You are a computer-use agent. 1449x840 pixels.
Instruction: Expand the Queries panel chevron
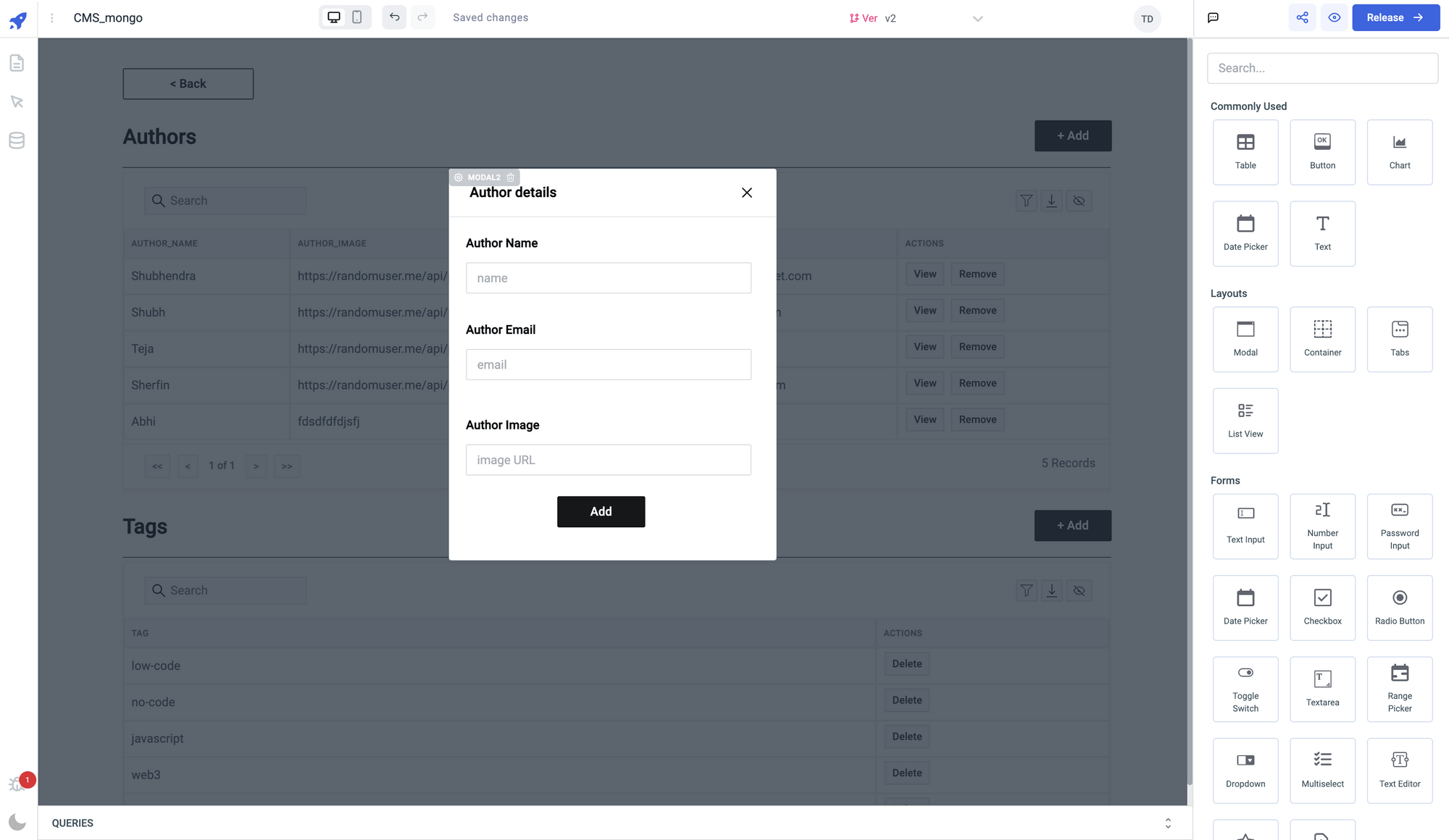click(1168, 823)
